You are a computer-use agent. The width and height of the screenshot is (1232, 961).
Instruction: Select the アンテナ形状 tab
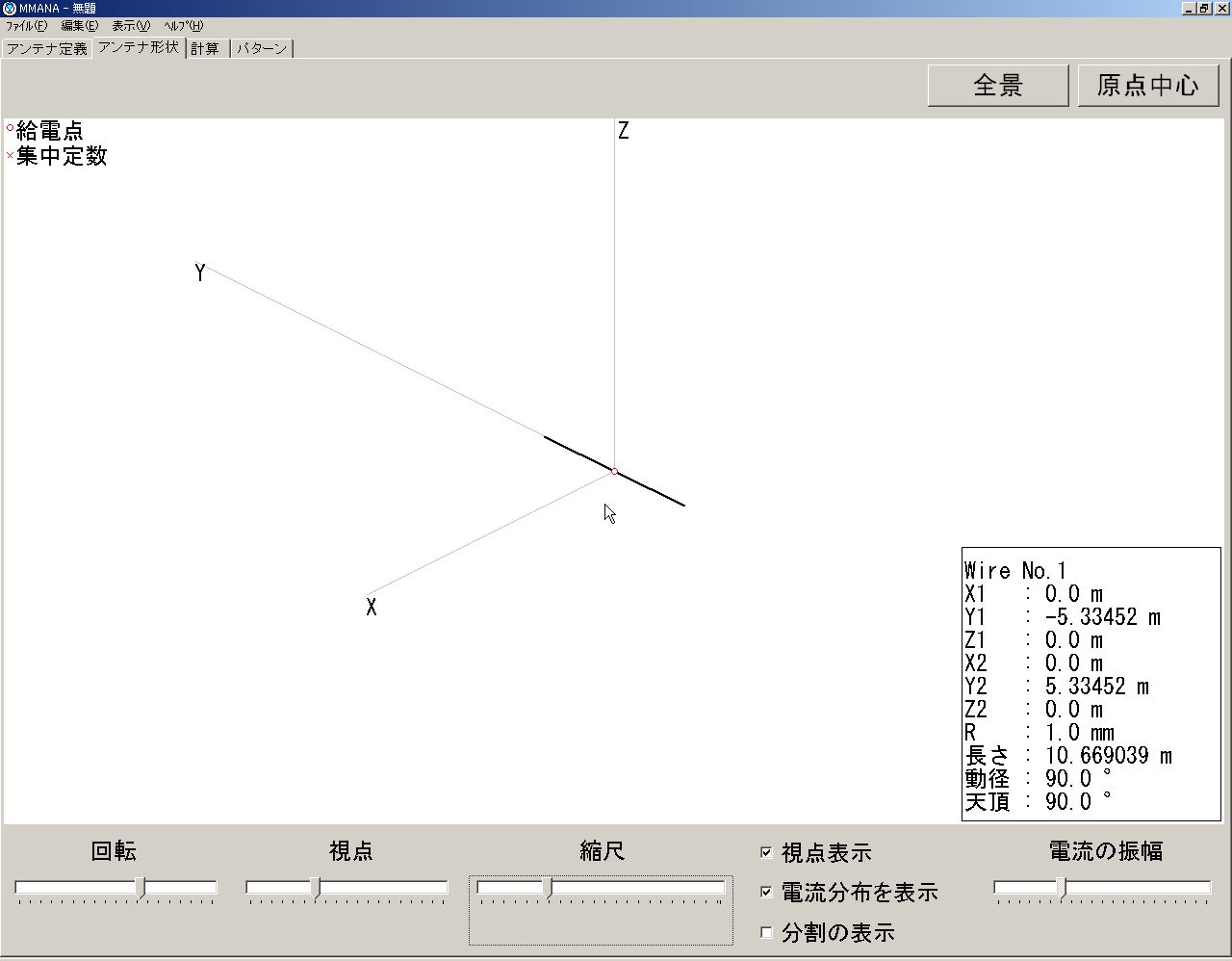click(139, 46)
